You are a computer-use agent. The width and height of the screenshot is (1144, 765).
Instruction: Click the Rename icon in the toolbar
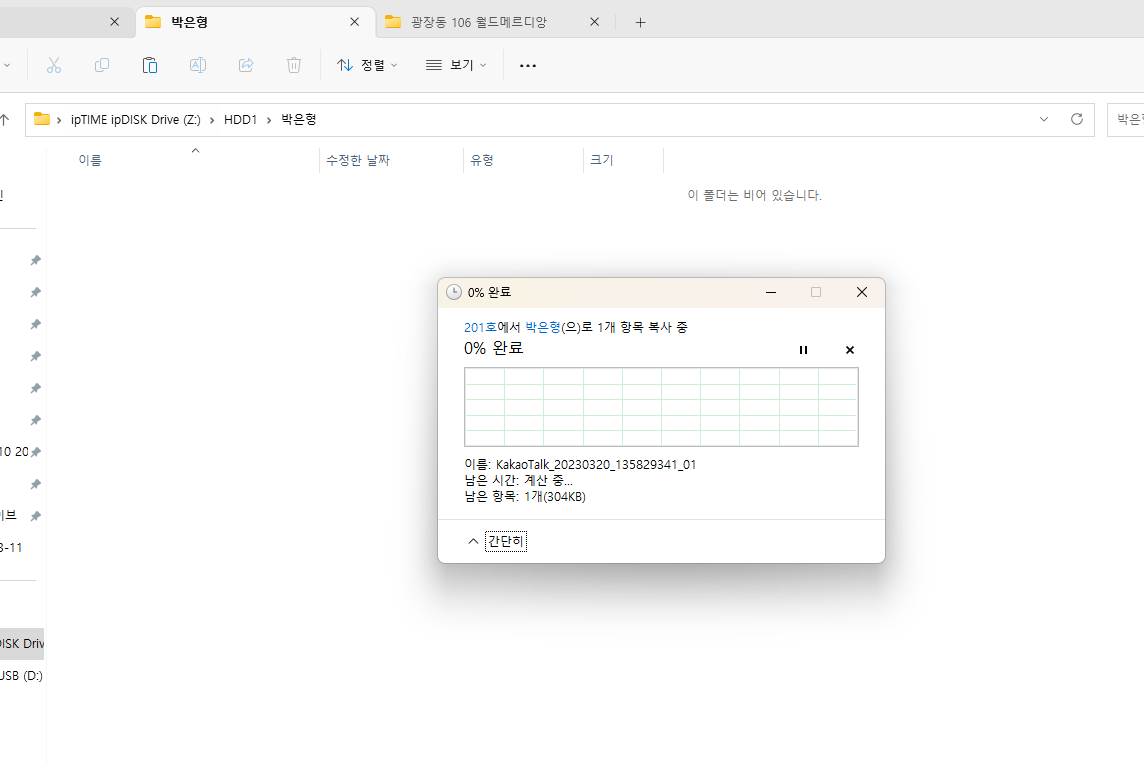coord(198,66)
